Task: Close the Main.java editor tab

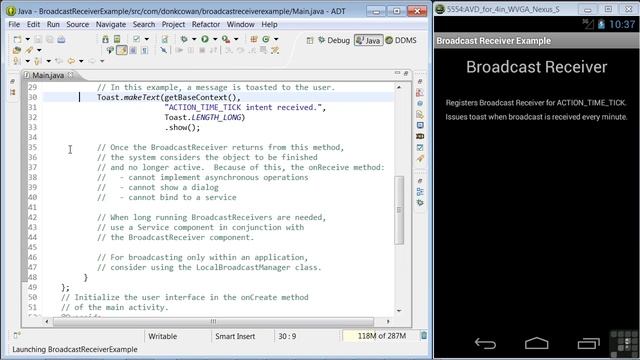Action: click(71, 75)
